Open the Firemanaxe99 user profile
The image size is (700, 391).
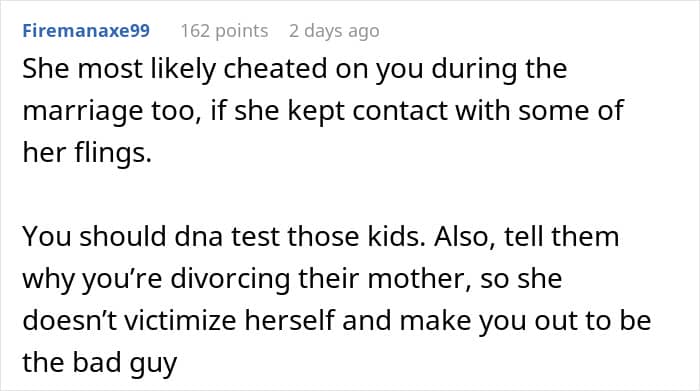point(86,31)
